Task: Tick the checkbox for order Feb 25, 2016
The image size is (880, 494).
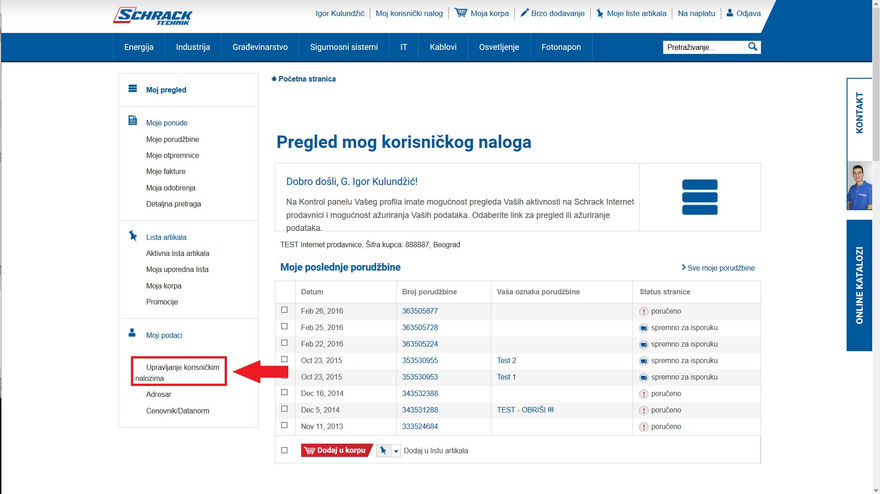Action: (x=285, y=326)
